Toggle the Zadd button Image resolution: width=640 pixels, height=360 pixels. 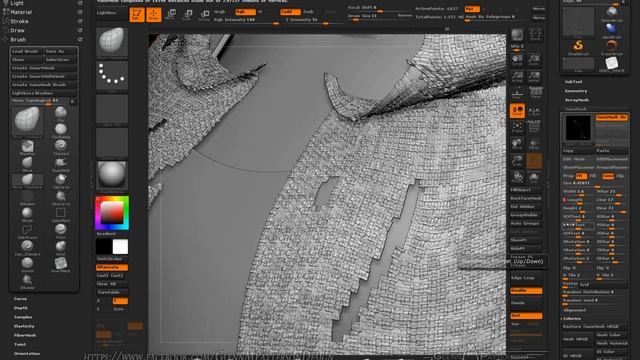(x=290, y=12)
